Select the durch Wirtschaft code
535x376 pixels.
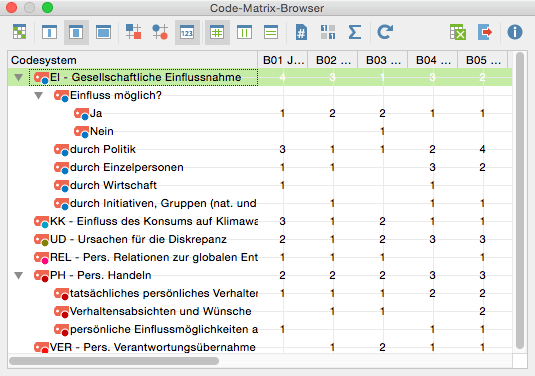113,186
